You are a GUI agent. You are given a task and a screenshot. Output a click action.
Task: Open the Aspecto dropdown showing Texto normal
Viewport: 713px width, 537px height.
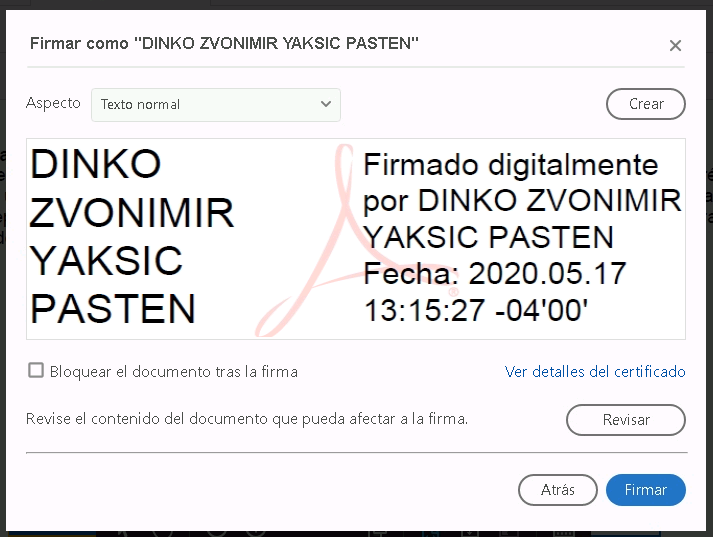coord(216,105)
